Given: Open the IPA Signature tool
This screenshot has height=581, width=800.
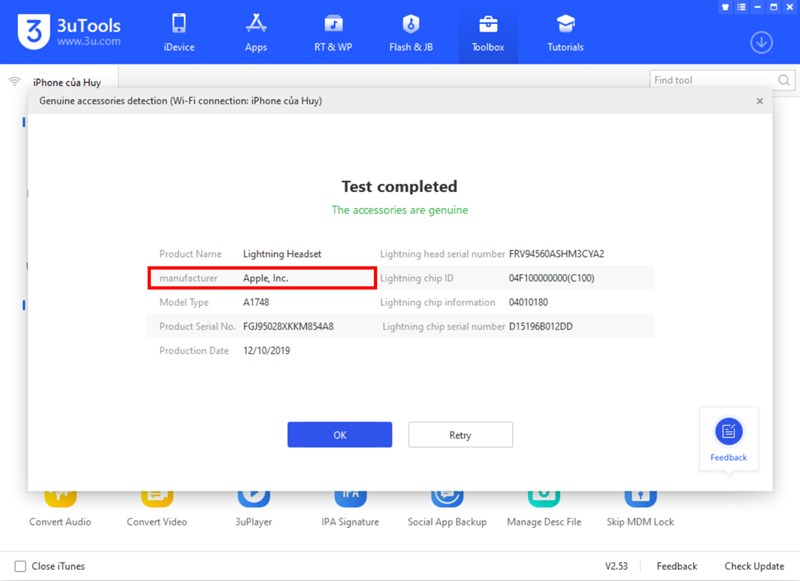Looking at the screenshot, I should click(x=350, y=508).
